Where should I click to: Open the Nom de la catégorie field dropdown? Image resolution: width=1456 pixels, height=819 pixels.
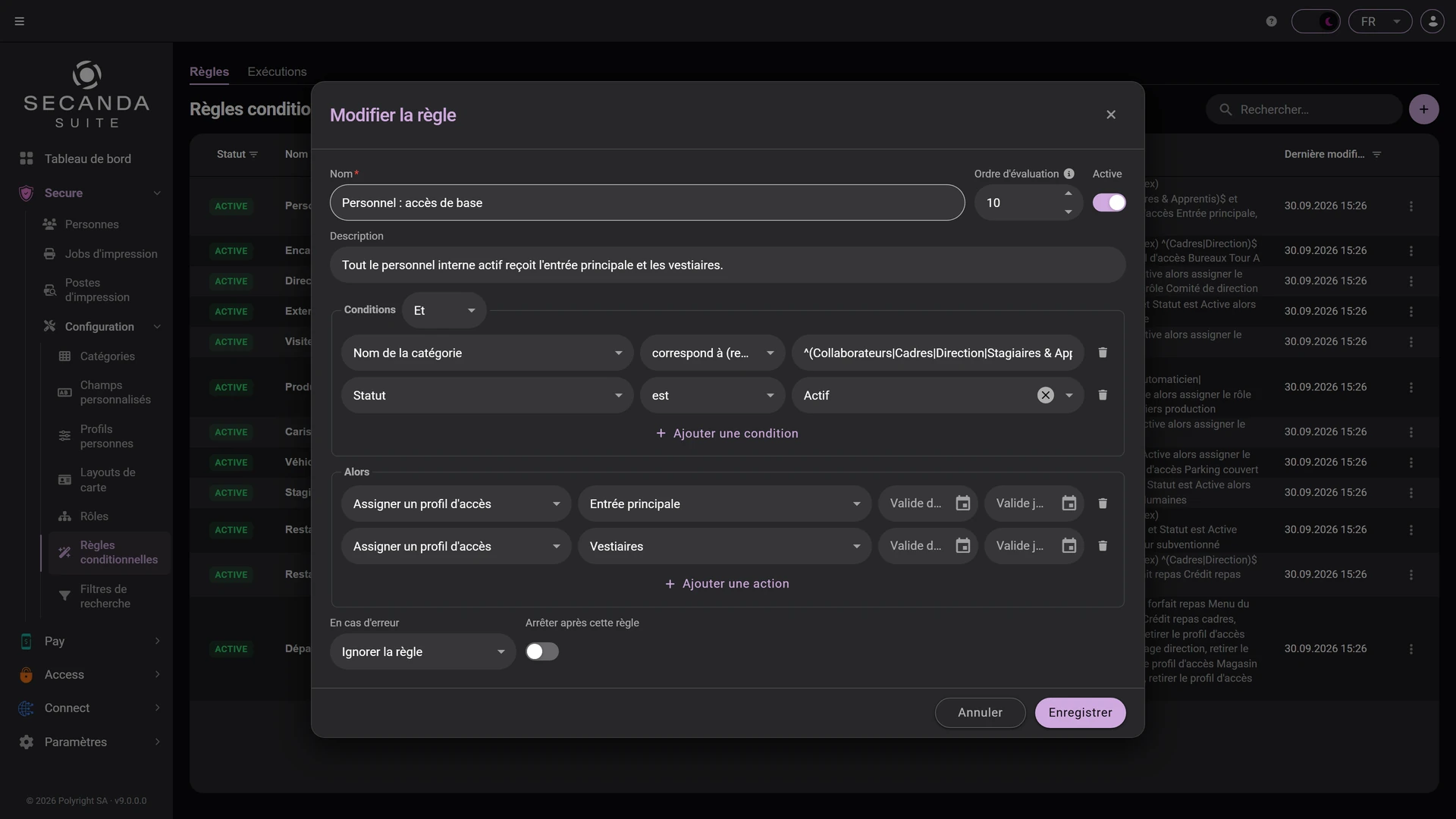point(487,353)
